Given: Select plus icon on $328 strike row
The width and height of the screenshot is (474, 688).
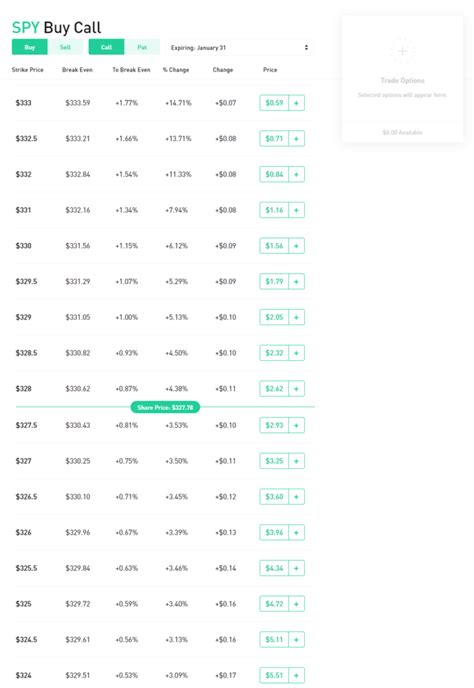Looking at the screenshot, I should [x=296, y=389].
